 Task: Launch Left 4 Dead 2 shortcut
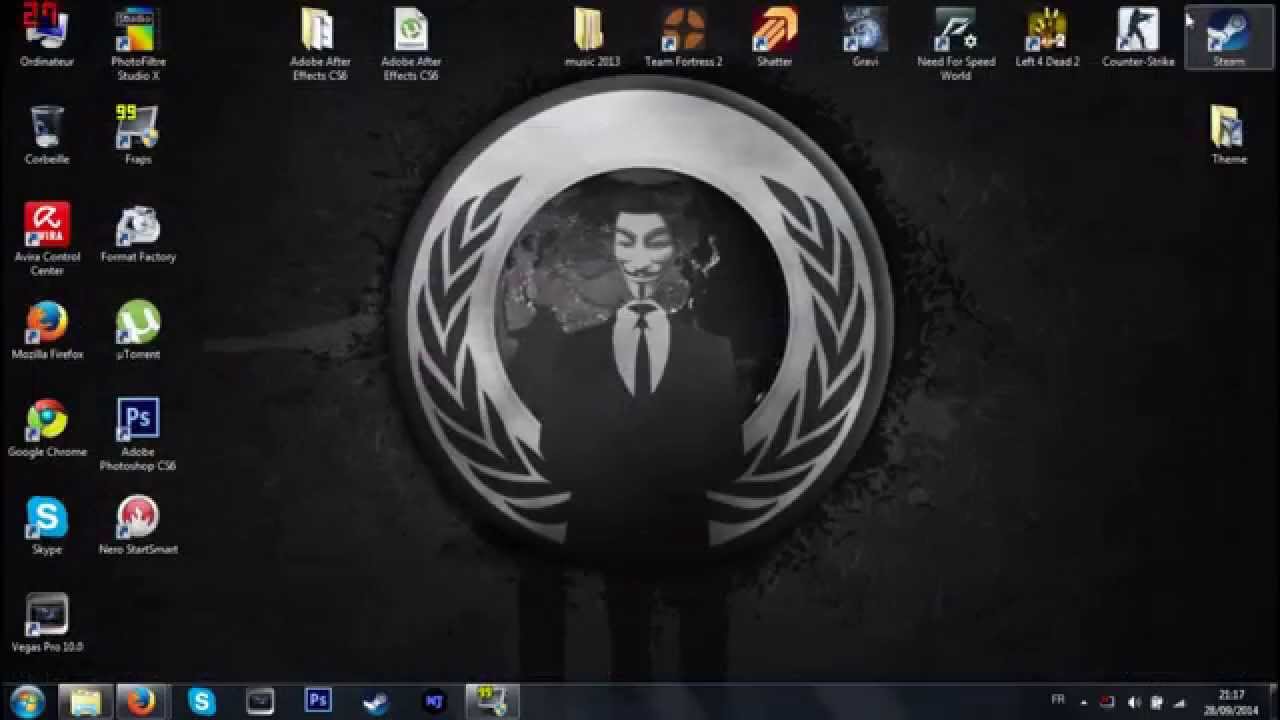[x=1047, y=37]
